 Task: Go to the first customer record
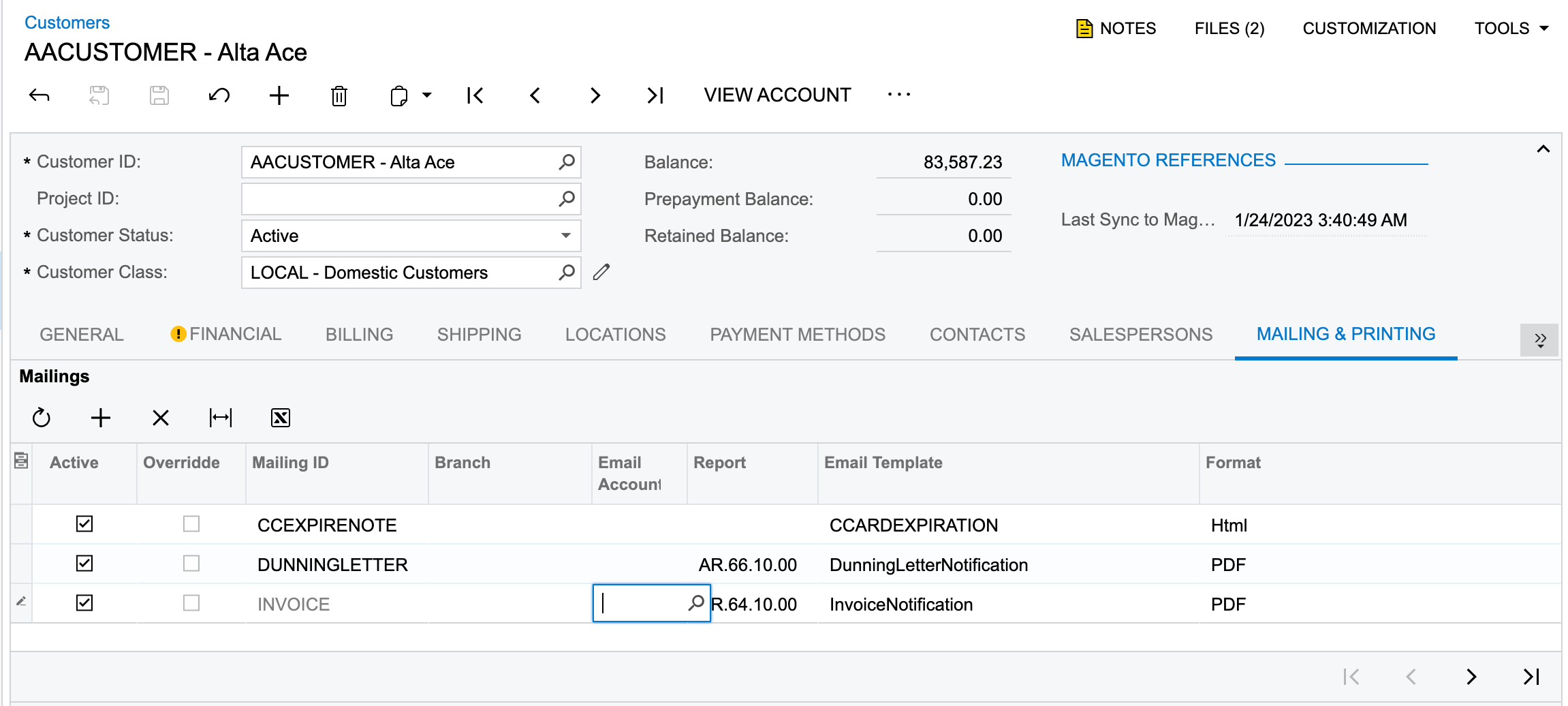(475, 95)
